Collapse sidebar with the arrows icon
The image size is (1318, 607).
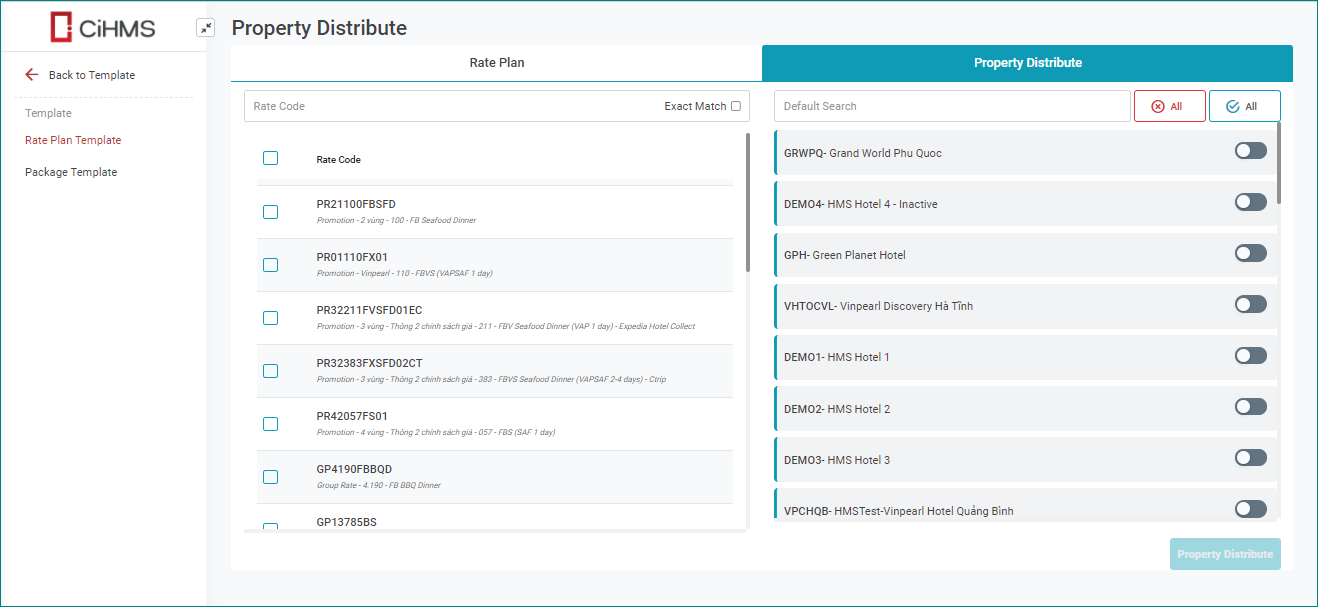coord(205,28)
